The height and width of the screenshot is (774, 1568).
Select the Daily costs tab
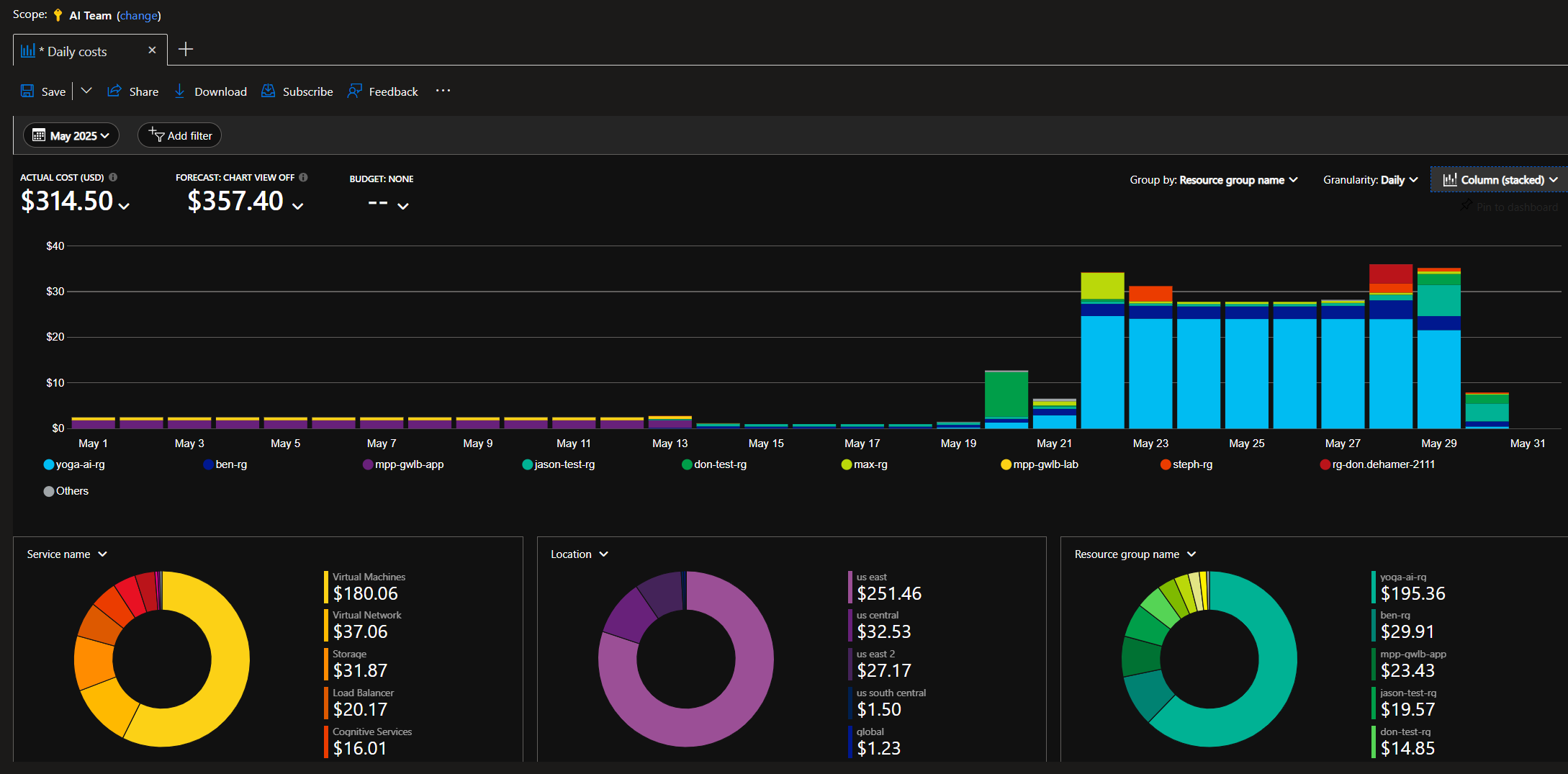click(x=77, y=51)
